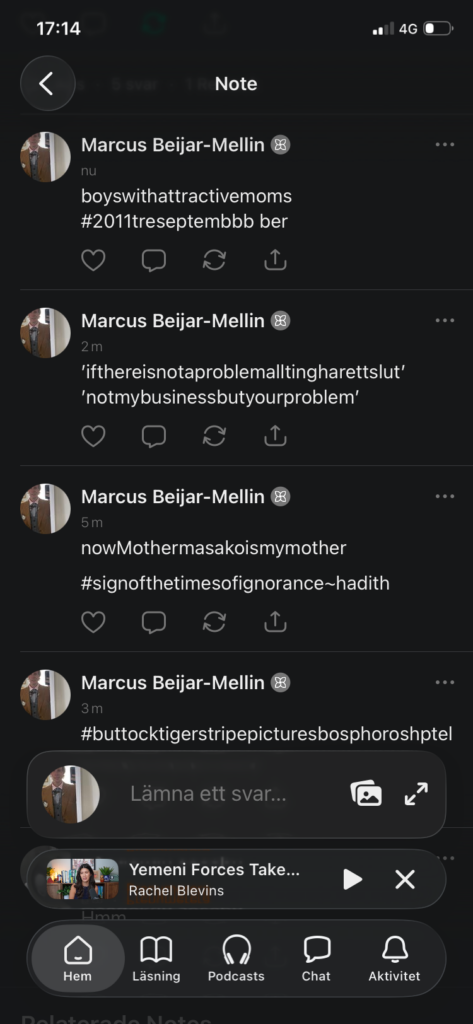Tap the Lämna ett svar reply field
The width and height of the screenshot is (473, 1024).
tap(208, 794)
